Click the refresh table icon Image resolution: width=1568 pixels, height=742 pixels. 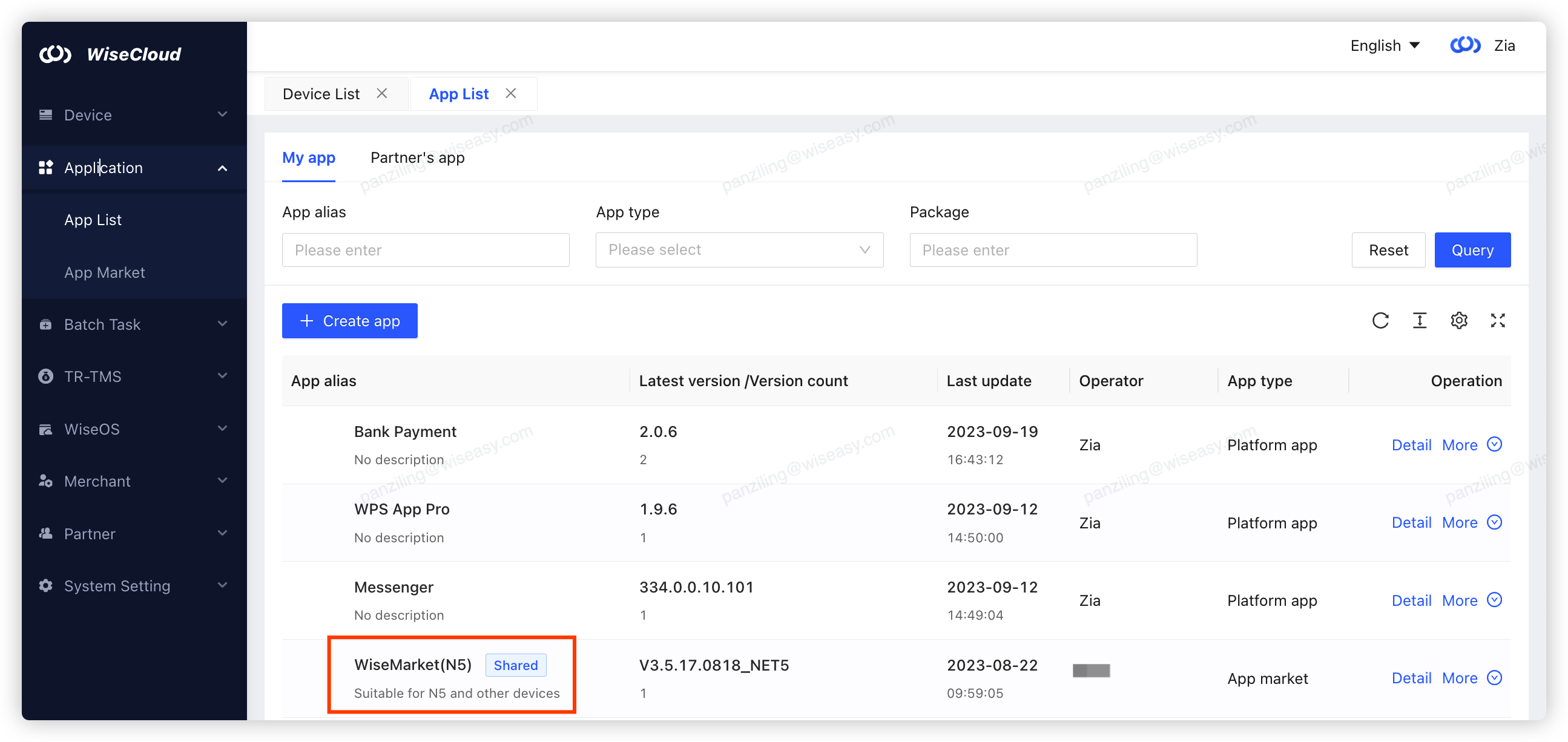1380,321
